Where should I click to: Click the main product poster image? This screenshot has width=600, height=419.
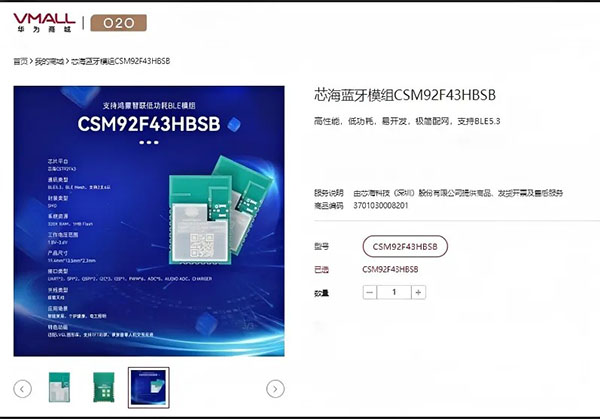point(148,220)
